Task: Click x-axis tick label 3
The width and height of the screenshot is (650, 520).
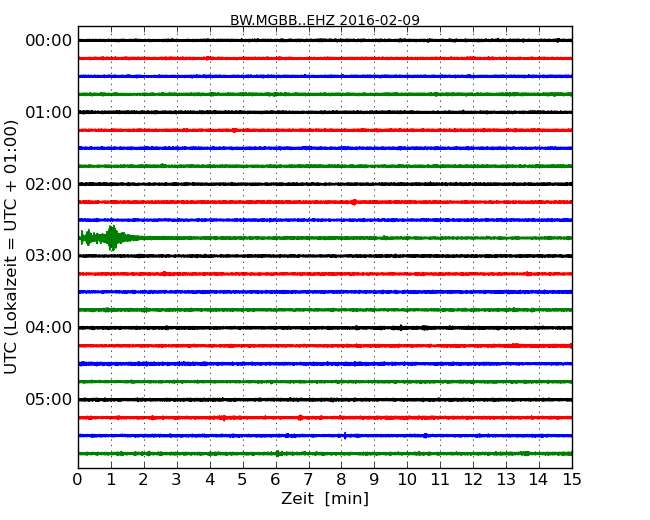Action: click(x=177, y=480)
